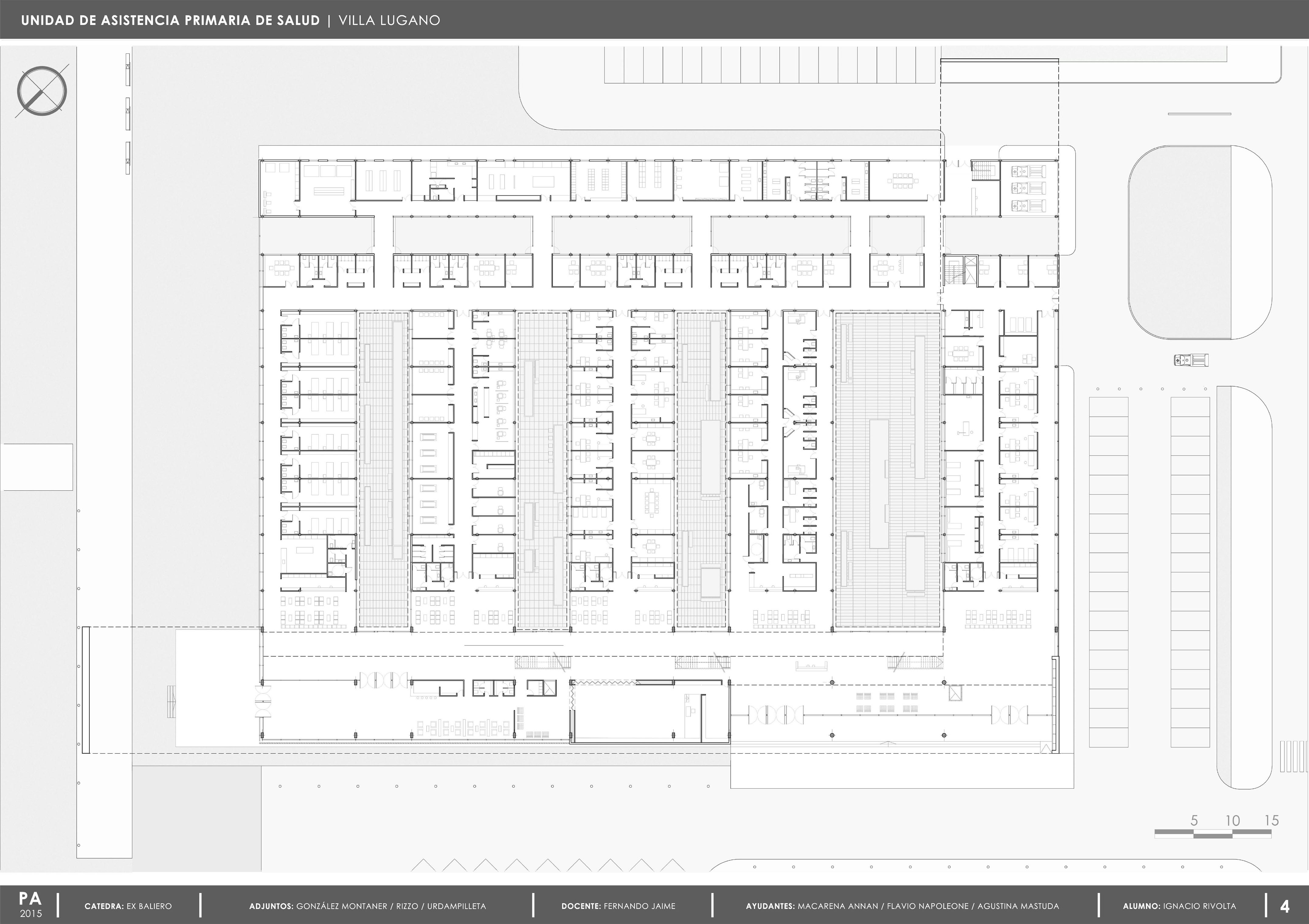
Task: Click the graphic scale bar
Action: pos(1213,833)
